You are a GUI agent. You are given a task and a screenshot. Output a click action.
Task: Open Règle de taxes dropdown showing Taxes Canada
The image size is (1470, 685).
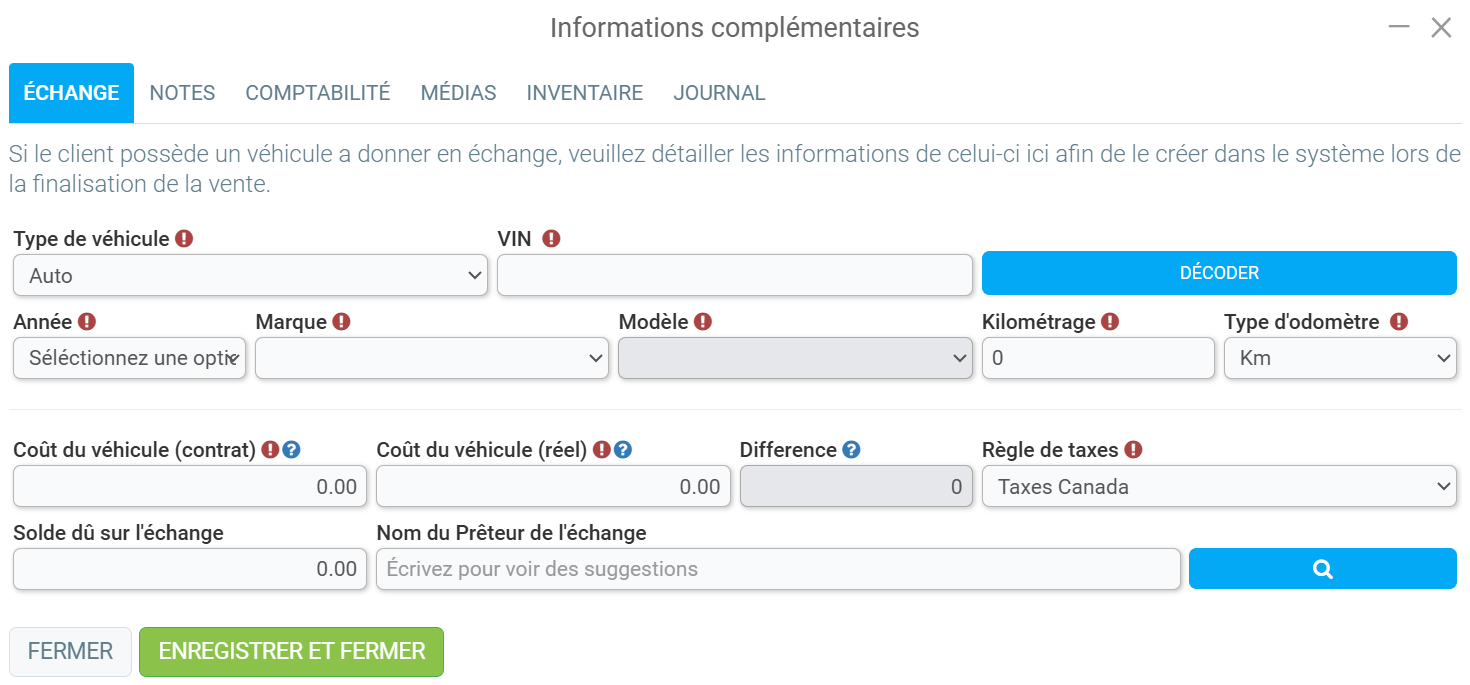(x=1219, y=487)
